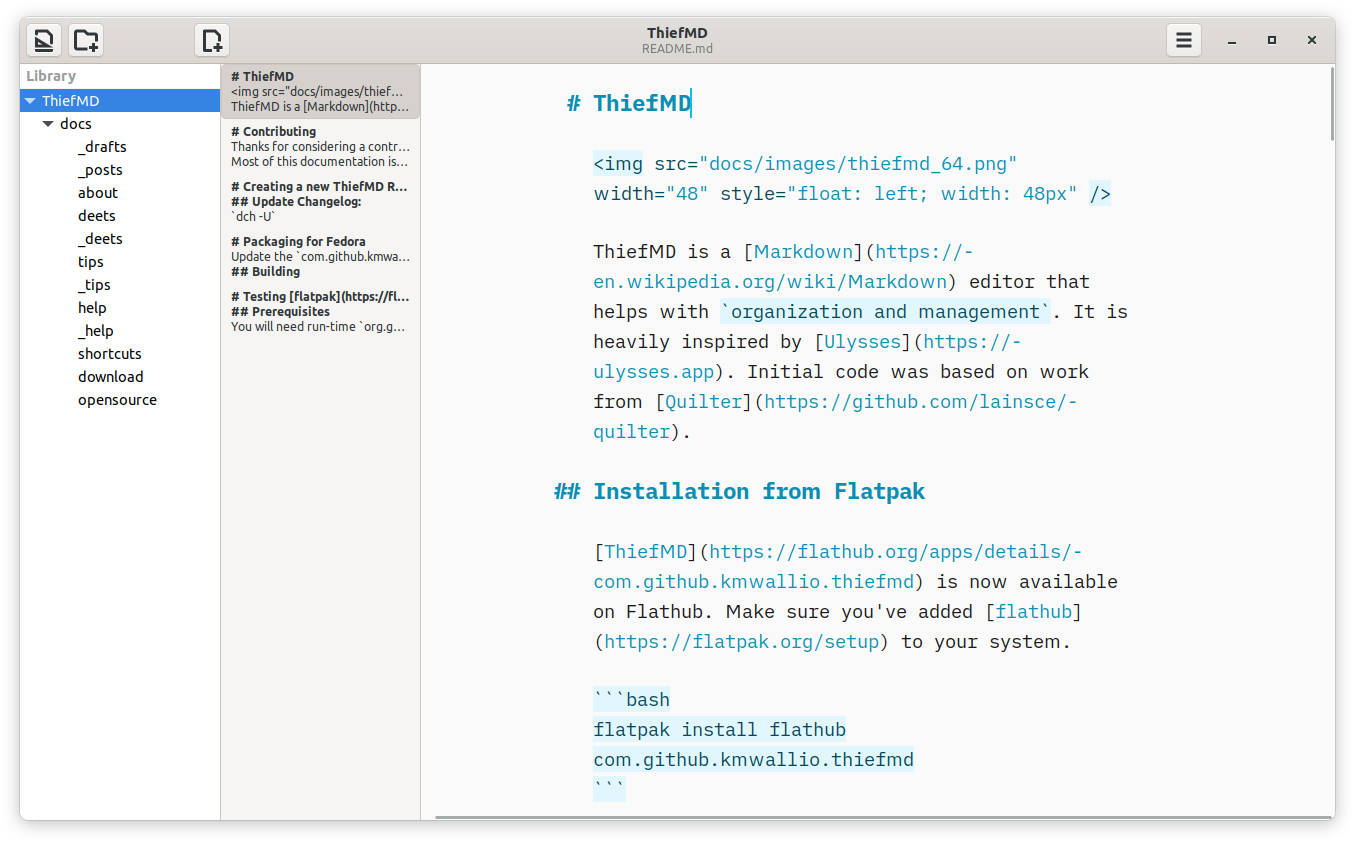Click the add folder to library icon

click(x=86, y=40)
